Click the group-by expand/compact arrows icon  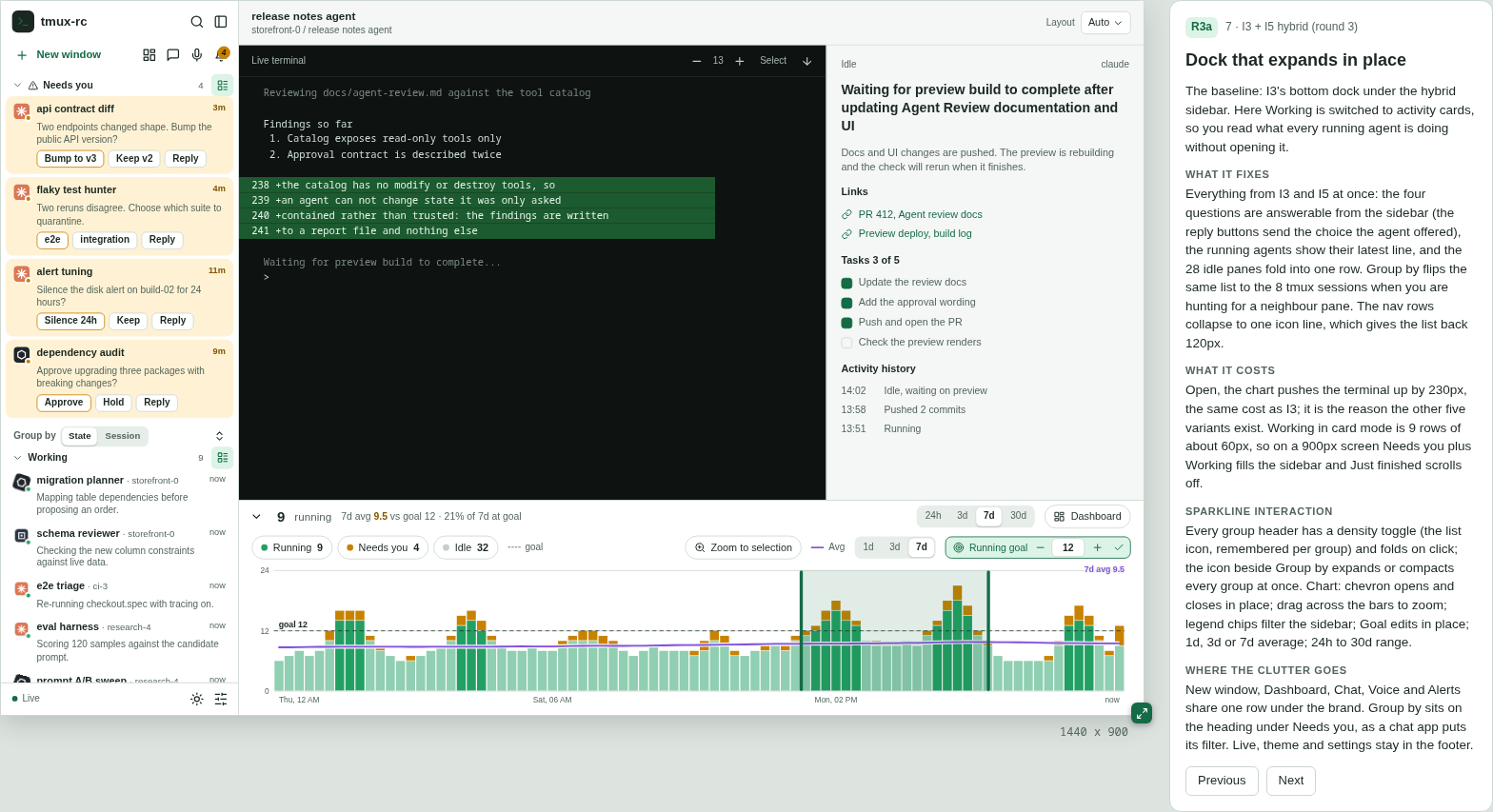pyautogui.click(x=220, y=436)
